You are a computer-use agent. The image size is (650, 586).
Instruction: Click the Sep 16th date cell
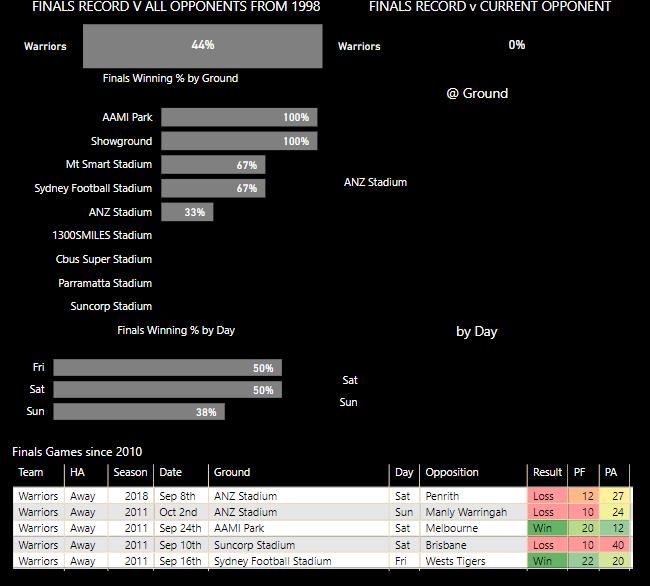[x=180, y=561]
